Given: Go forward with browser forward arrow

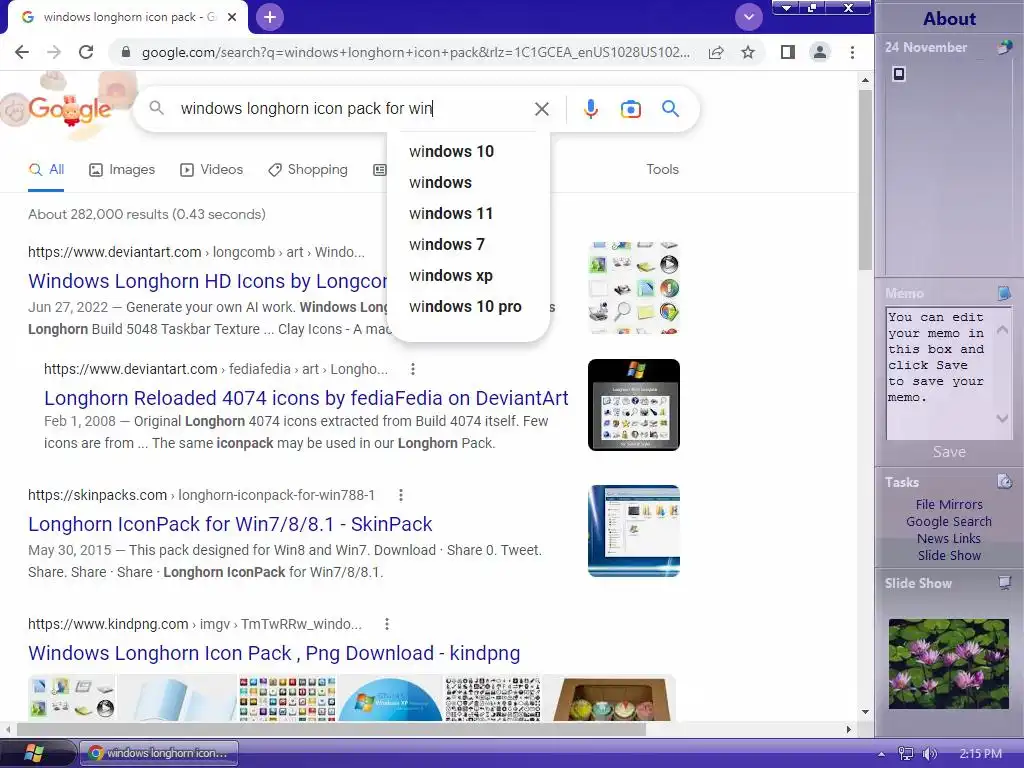Looking at the screenshot, I should 54,52.
